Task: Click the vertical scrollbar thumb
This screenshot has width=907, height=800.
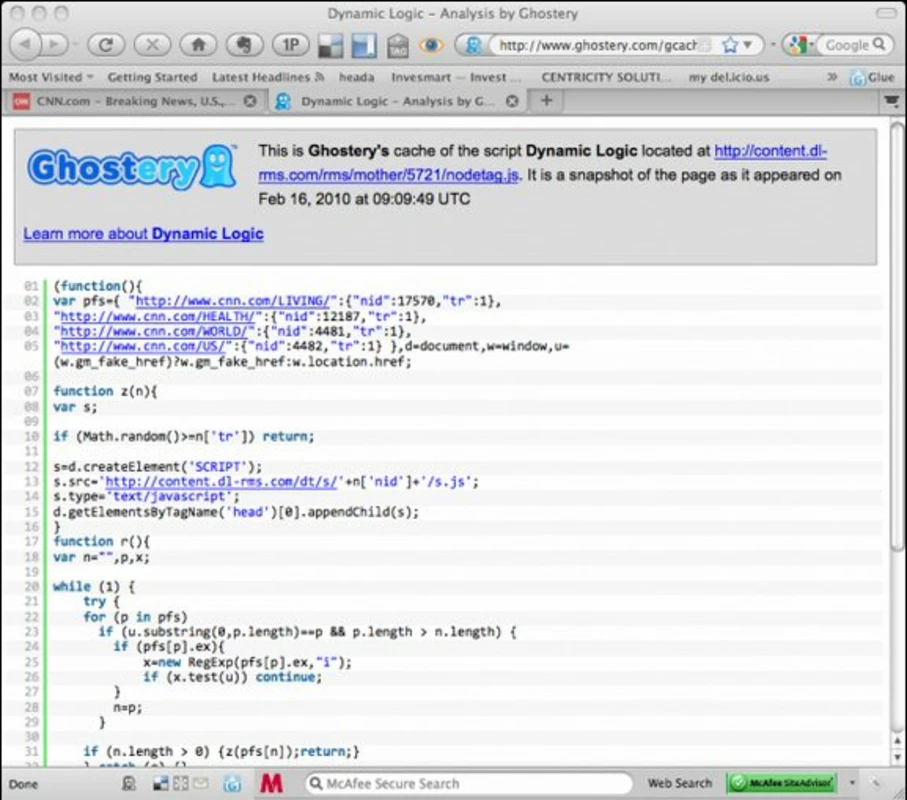Action: point(897,336)
